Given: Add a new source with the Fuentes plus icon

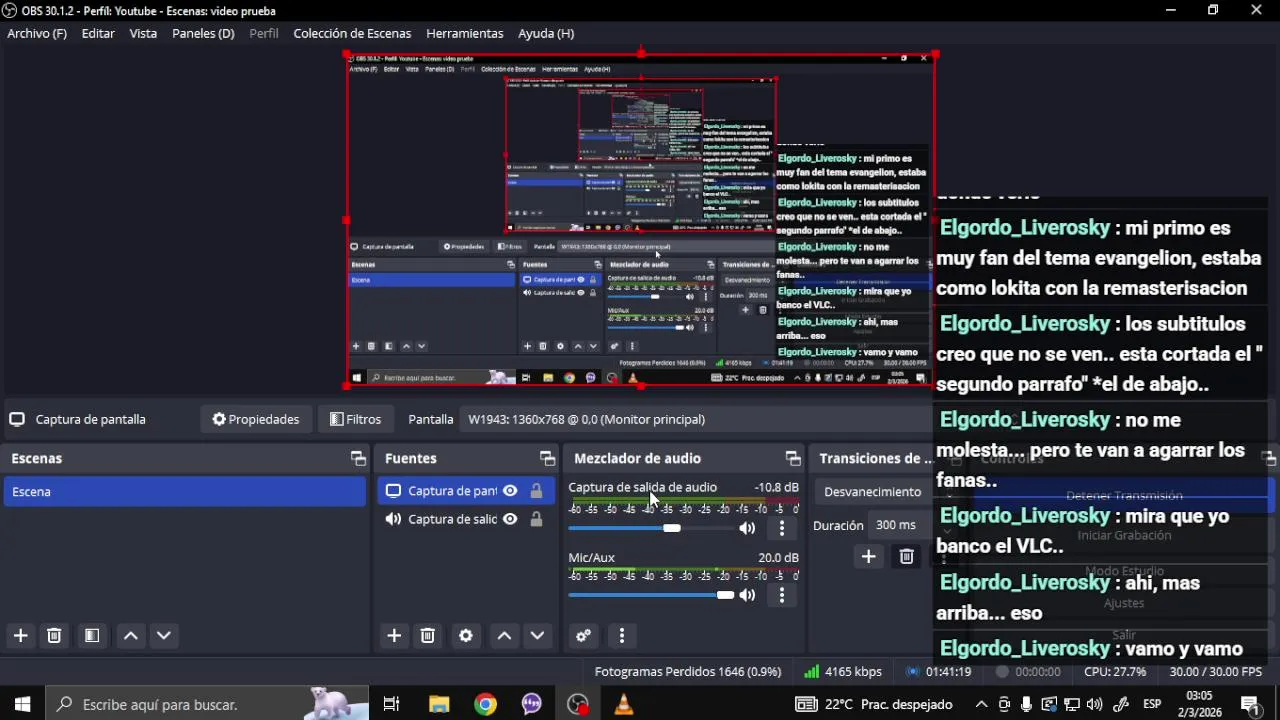Looking at the screenshot, I should 394,635.
